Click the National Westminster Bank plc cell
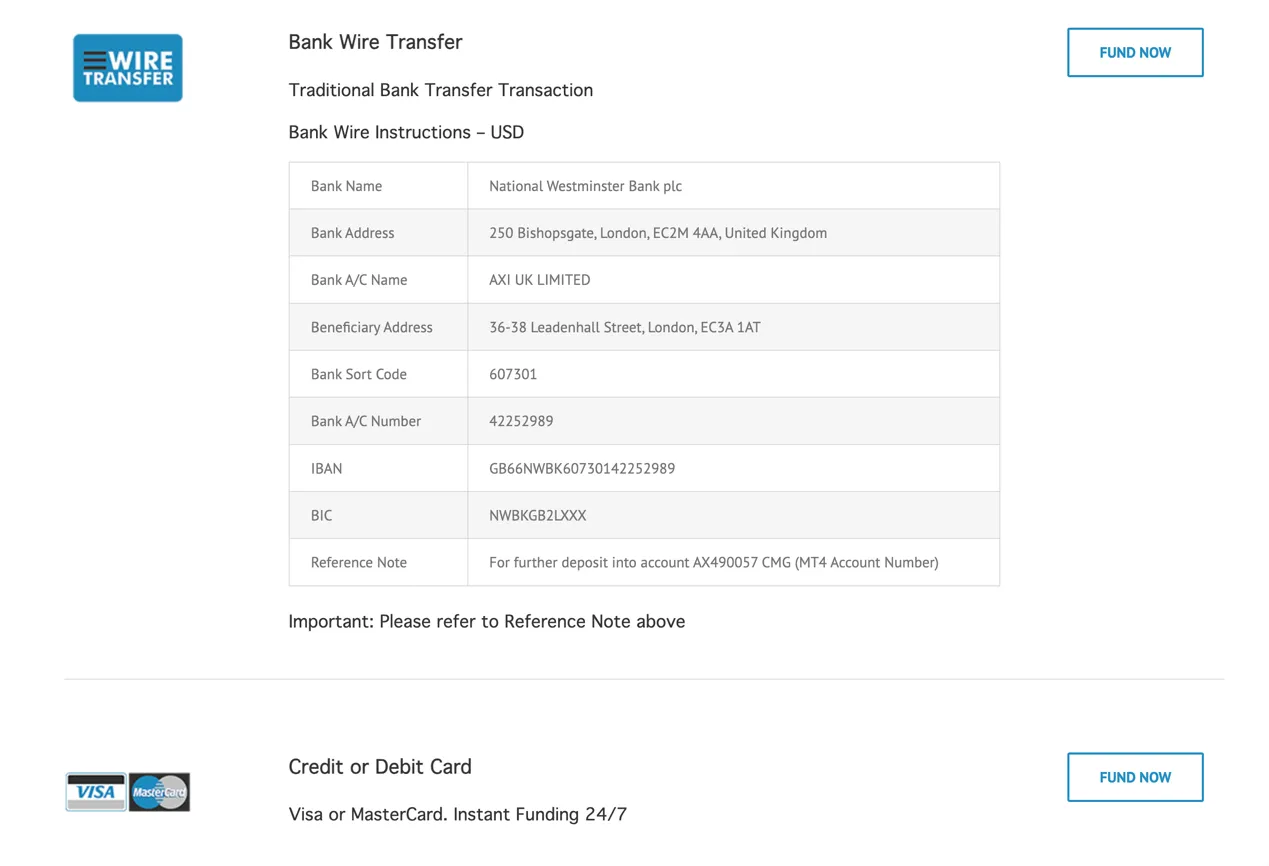 pos(733,186)
